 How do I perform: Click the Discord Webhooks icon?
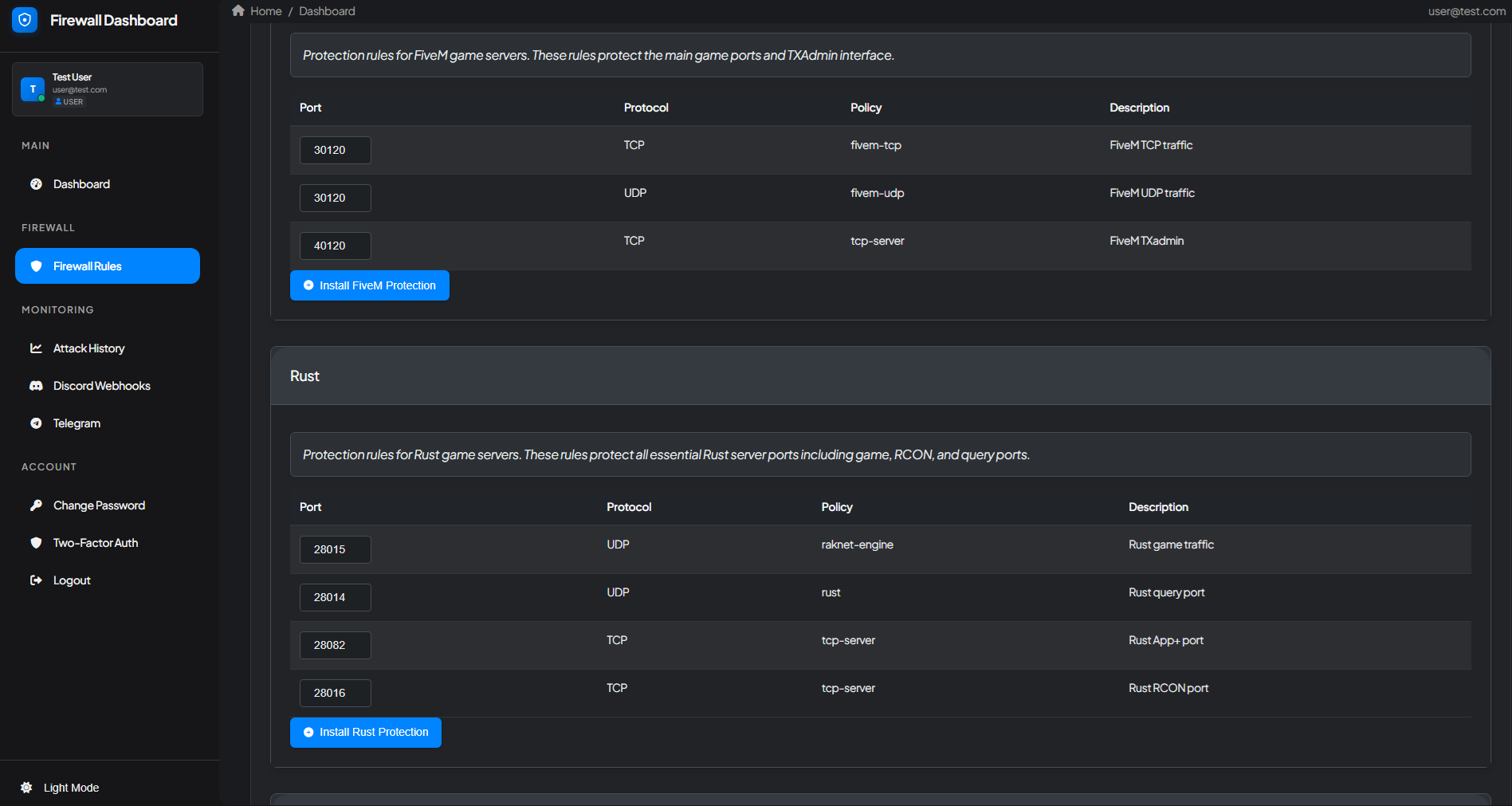click(x=36, y=386)
